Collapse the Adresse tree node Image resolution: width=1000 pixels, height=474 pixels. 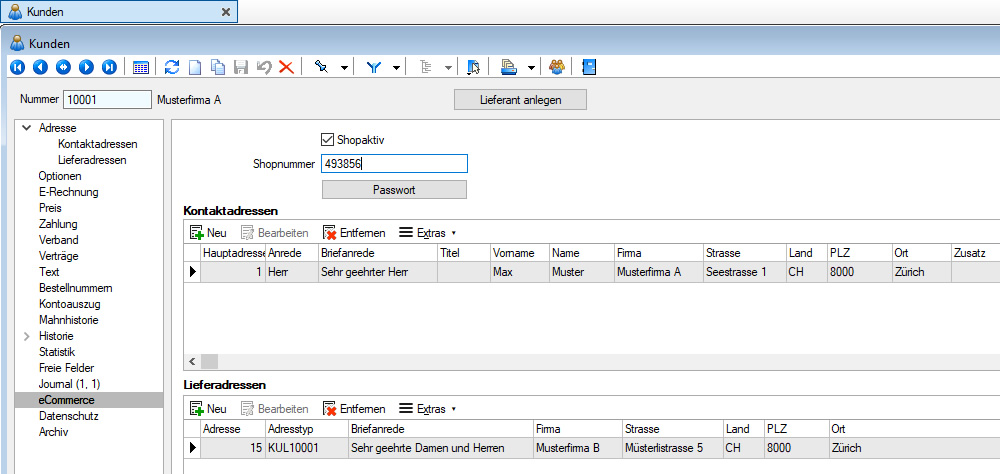25,128
